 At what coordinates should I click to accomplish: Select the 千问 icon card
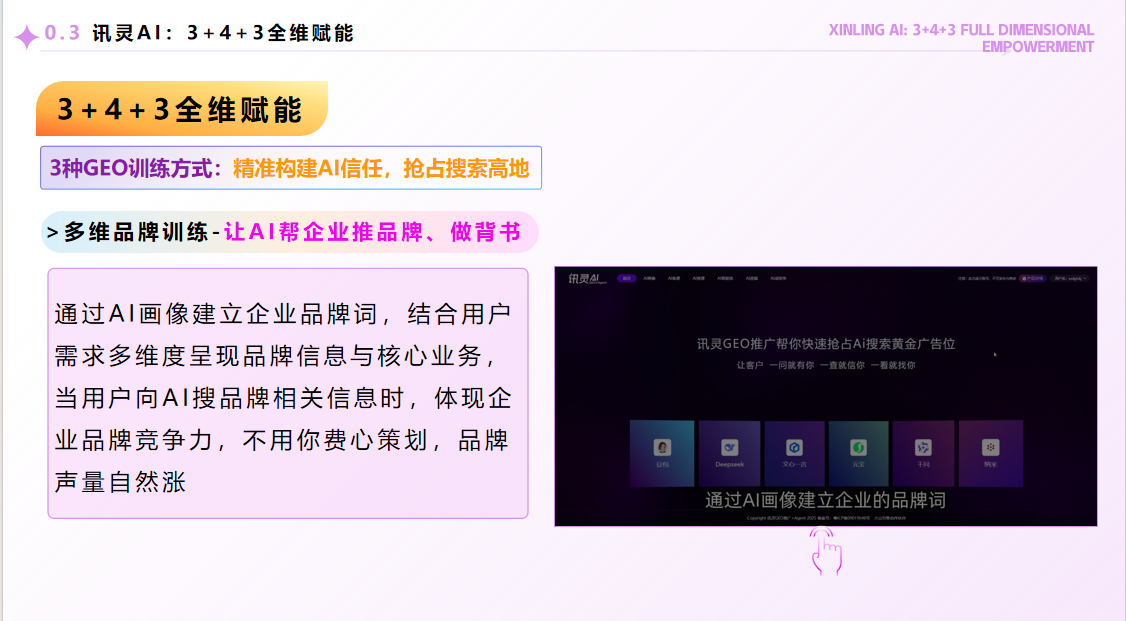[923, 453]
